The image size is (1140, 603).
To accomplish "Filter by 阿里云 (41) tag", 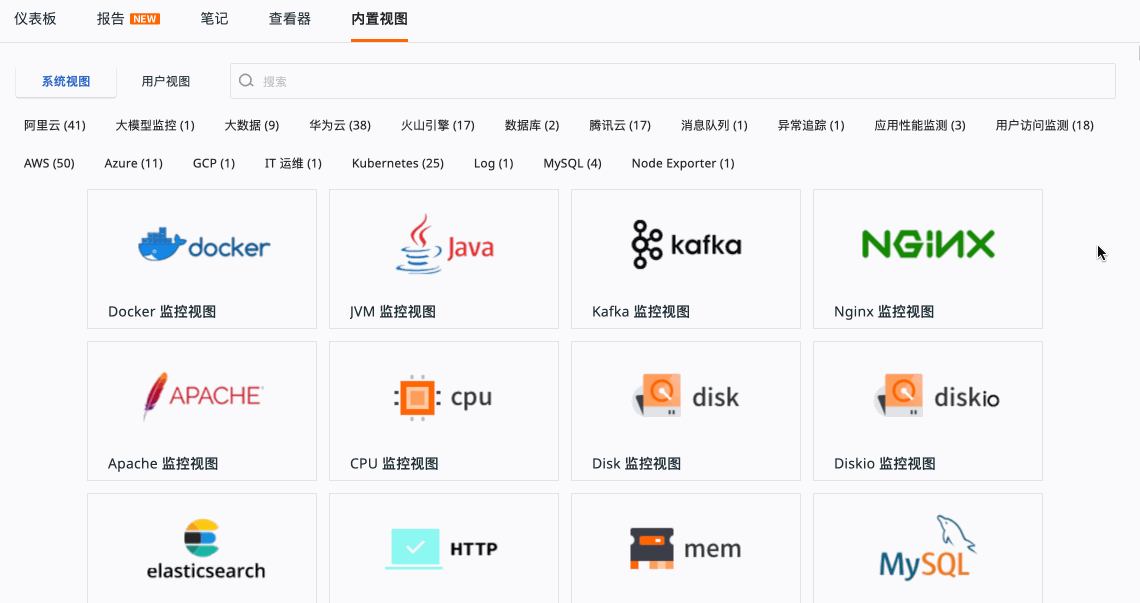I will (x=55, y=125).
